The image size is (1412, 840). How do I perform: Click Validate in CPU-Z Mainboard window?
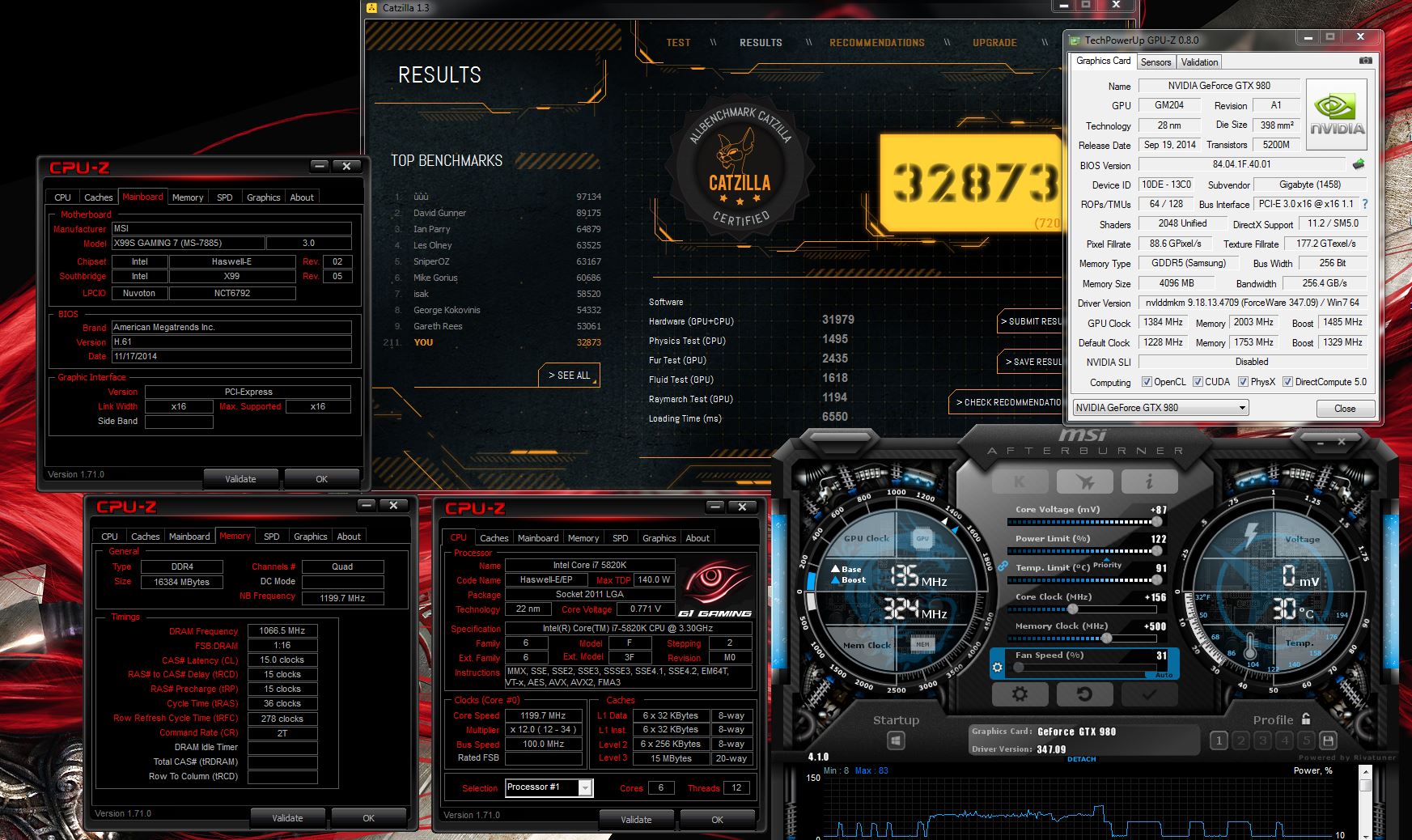coord(240,479)
